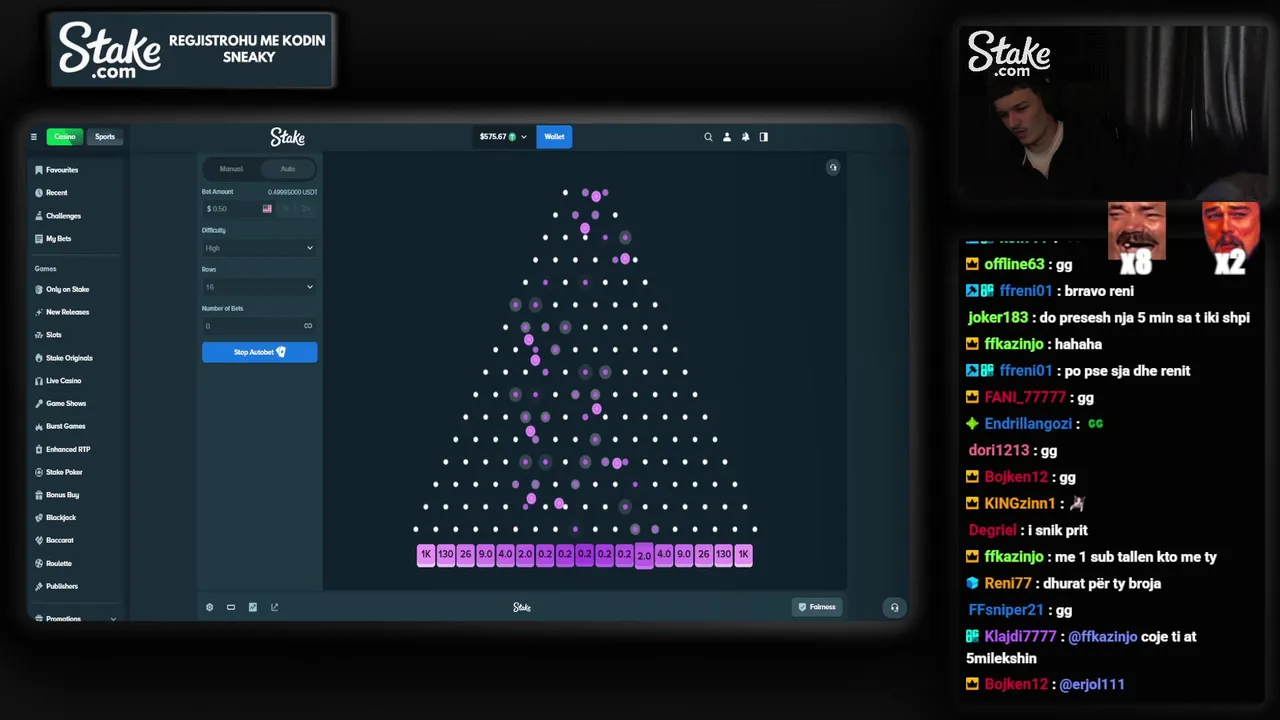Open the Wallet button
The width and height of the screenshot is (1280, 720).
click(554, 137)
